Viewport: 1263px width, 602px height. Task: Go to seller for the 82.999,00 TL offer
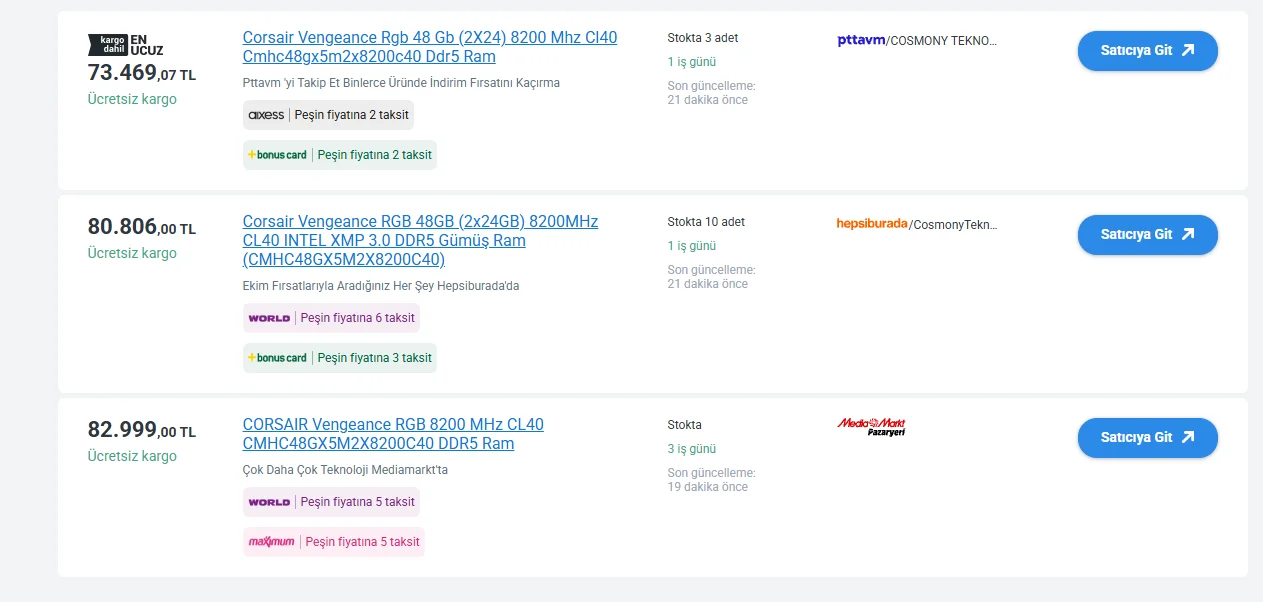point(1147,438)
